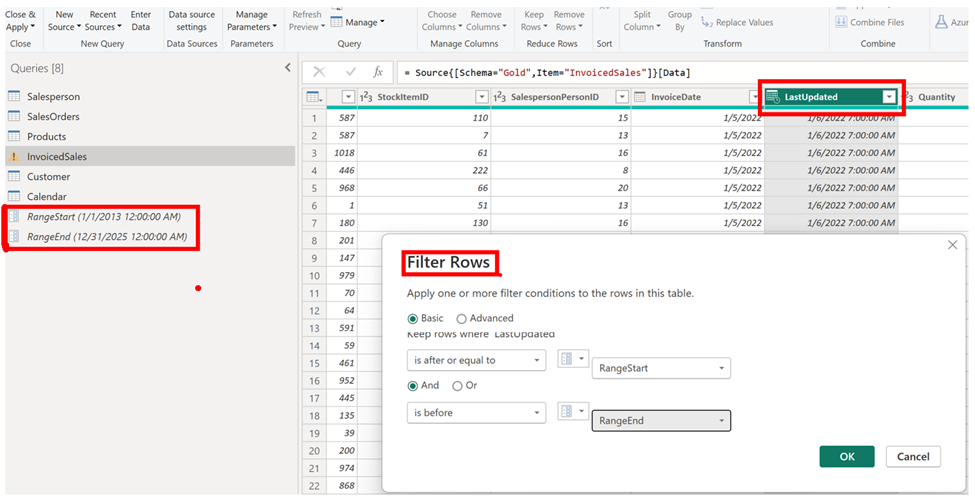
Task: Choose the And condition
Action: 412,386
